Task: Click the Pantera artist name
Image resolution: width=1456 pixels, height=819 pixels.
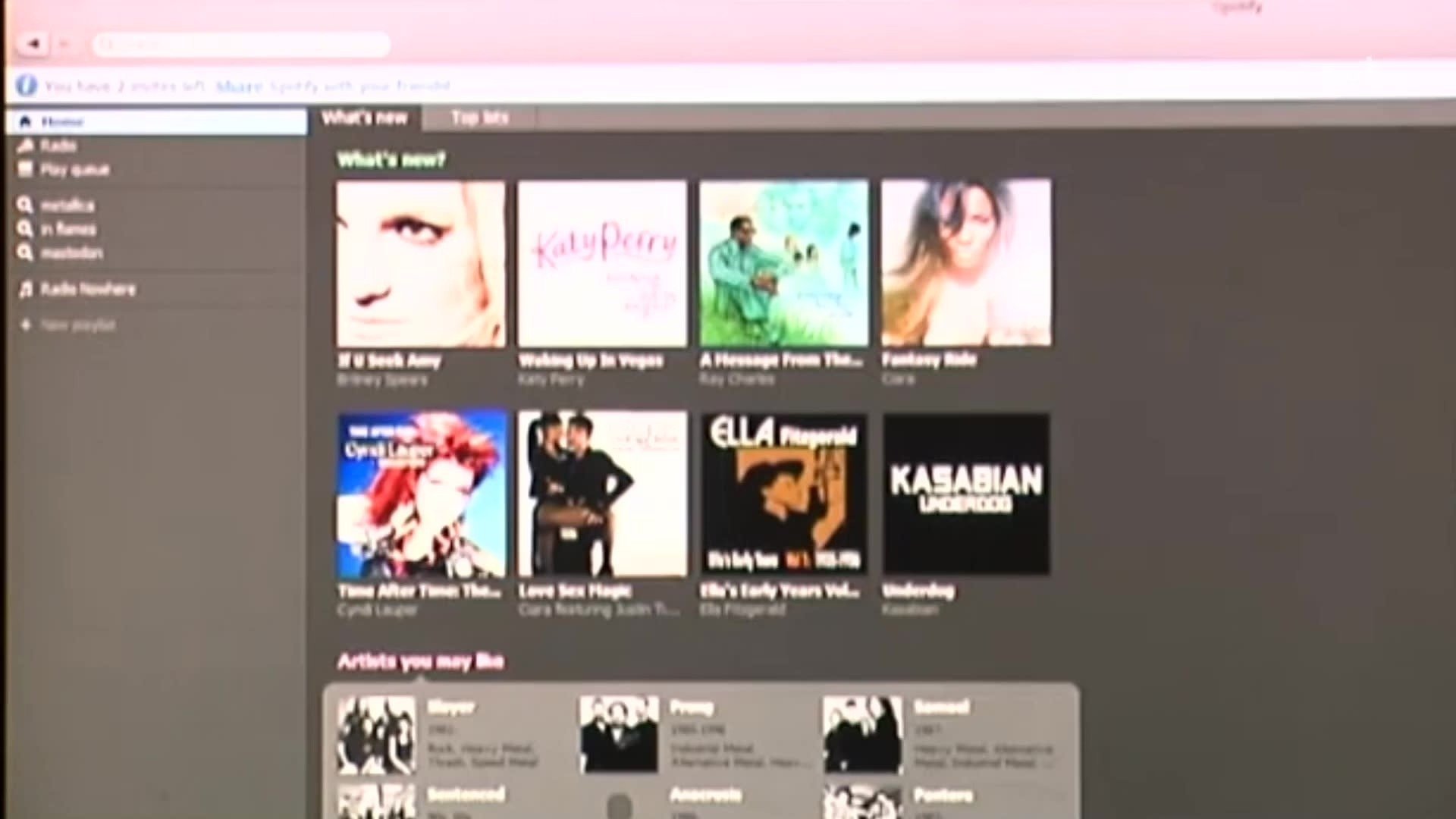Action: (x=943, y=795)
